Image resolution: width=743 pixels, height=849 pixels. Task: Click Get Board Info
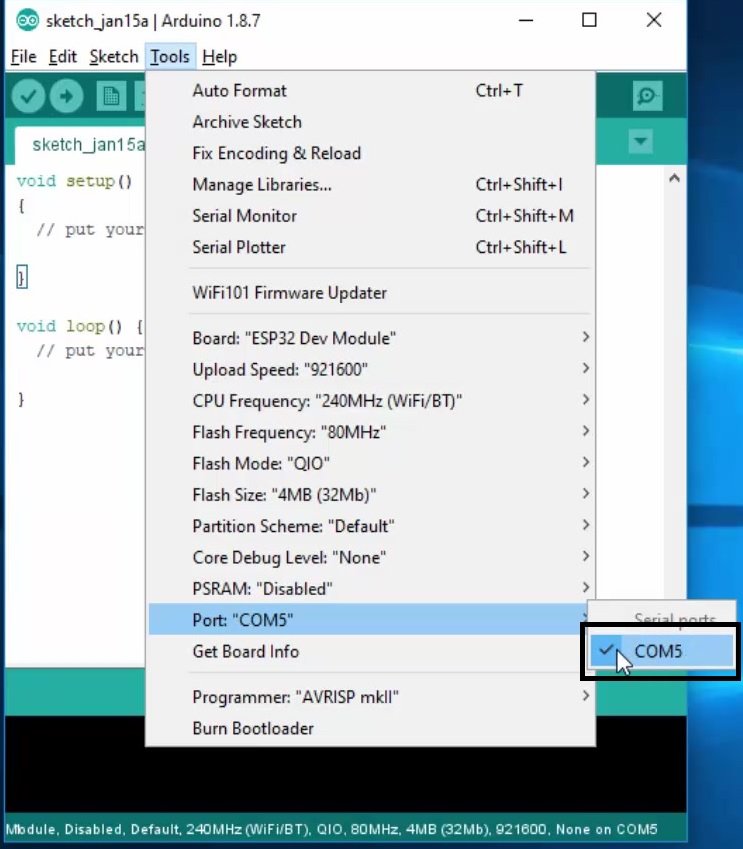[x=372, y=651]
